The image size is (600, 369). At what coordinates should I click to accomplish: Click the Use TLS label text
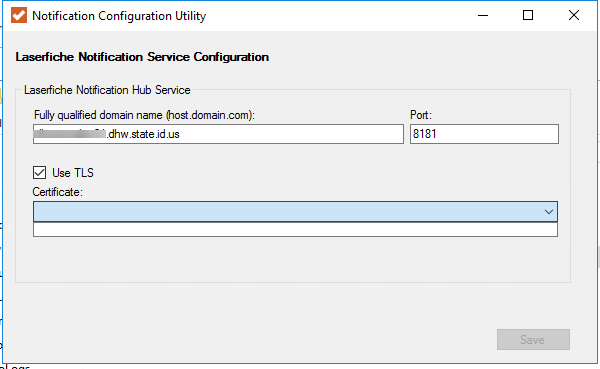pos(73,173)
